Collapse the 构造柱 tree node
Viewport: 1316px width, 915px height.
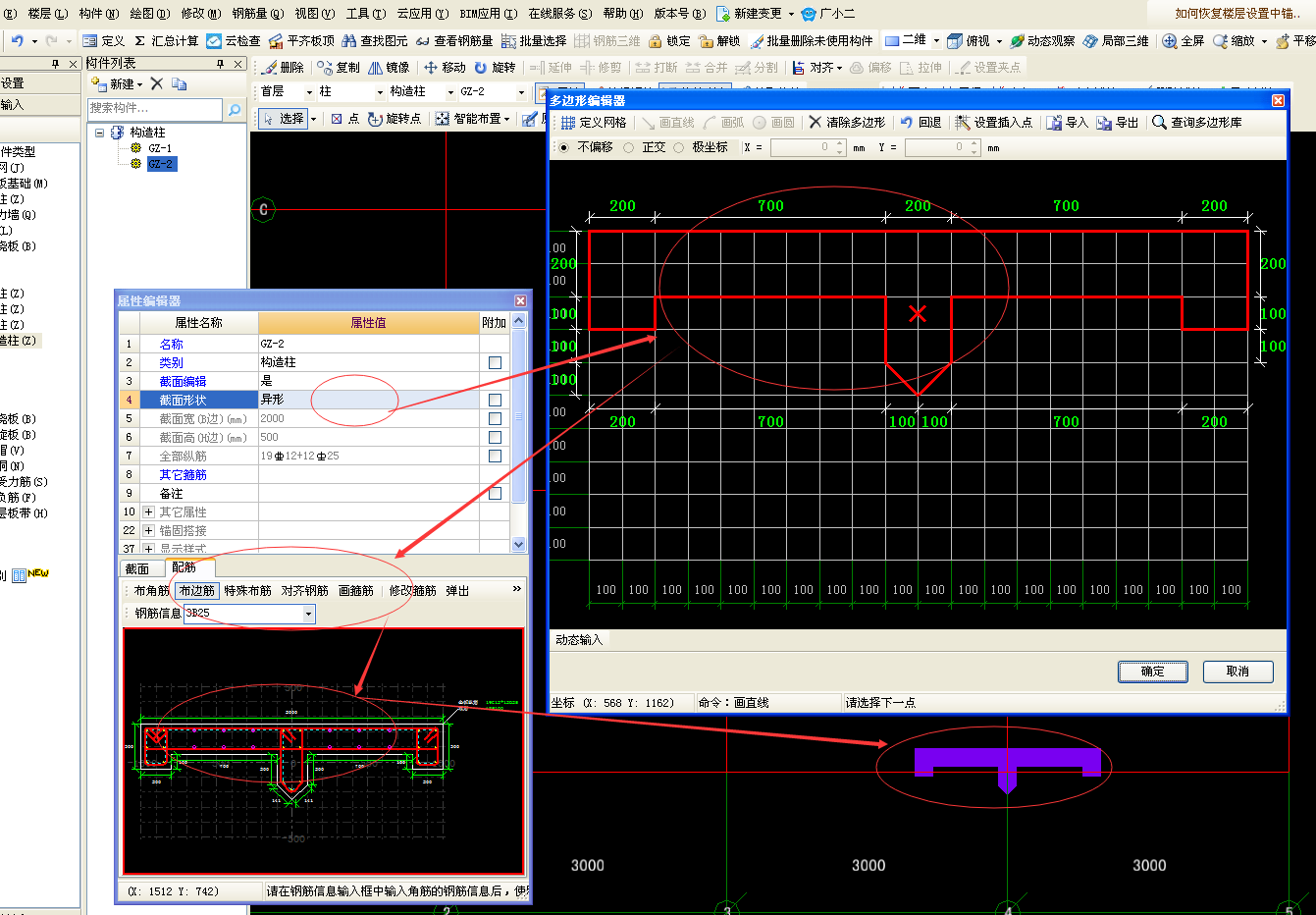pos(99,133)
